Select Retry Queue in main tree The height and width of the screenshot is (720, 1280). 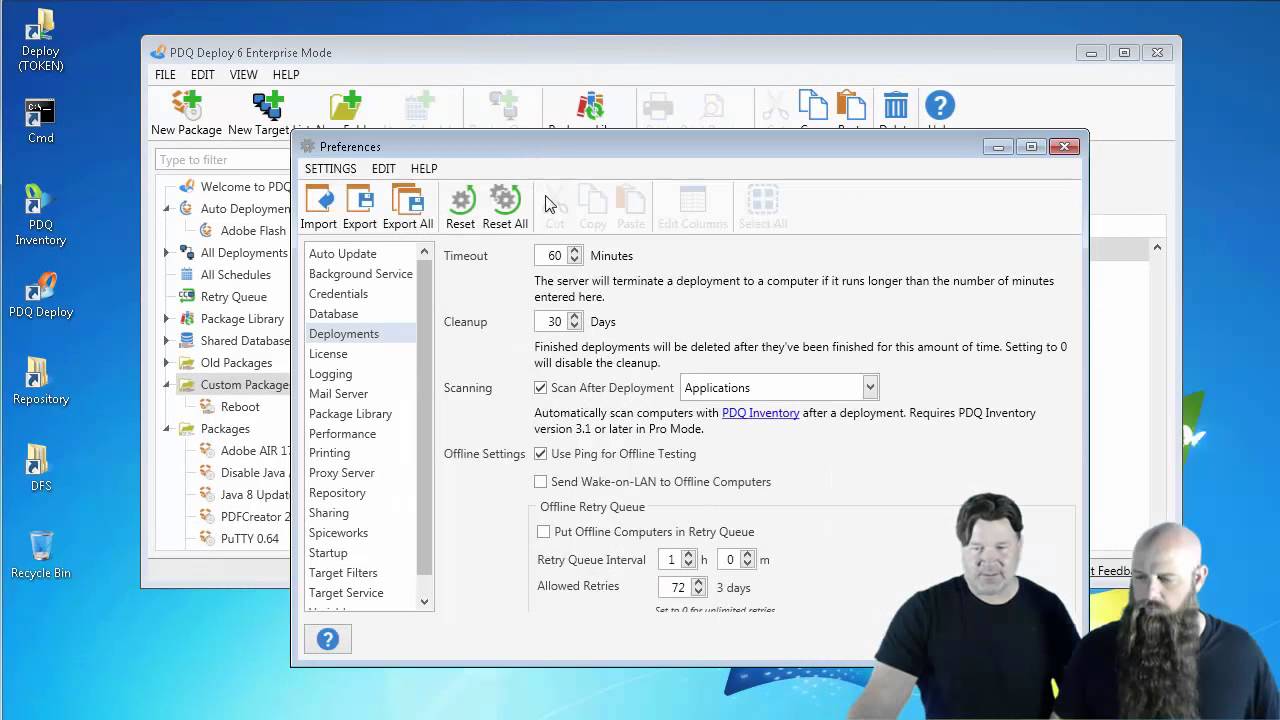coord(233,297)
